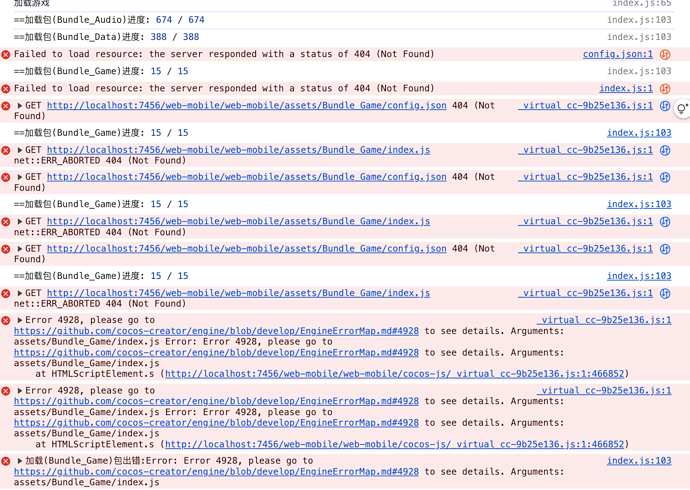The height and width of the screenshot is (490, 690).
Task: Open the last Bundle_Game/index.js URL
Action: click(239, 293)
